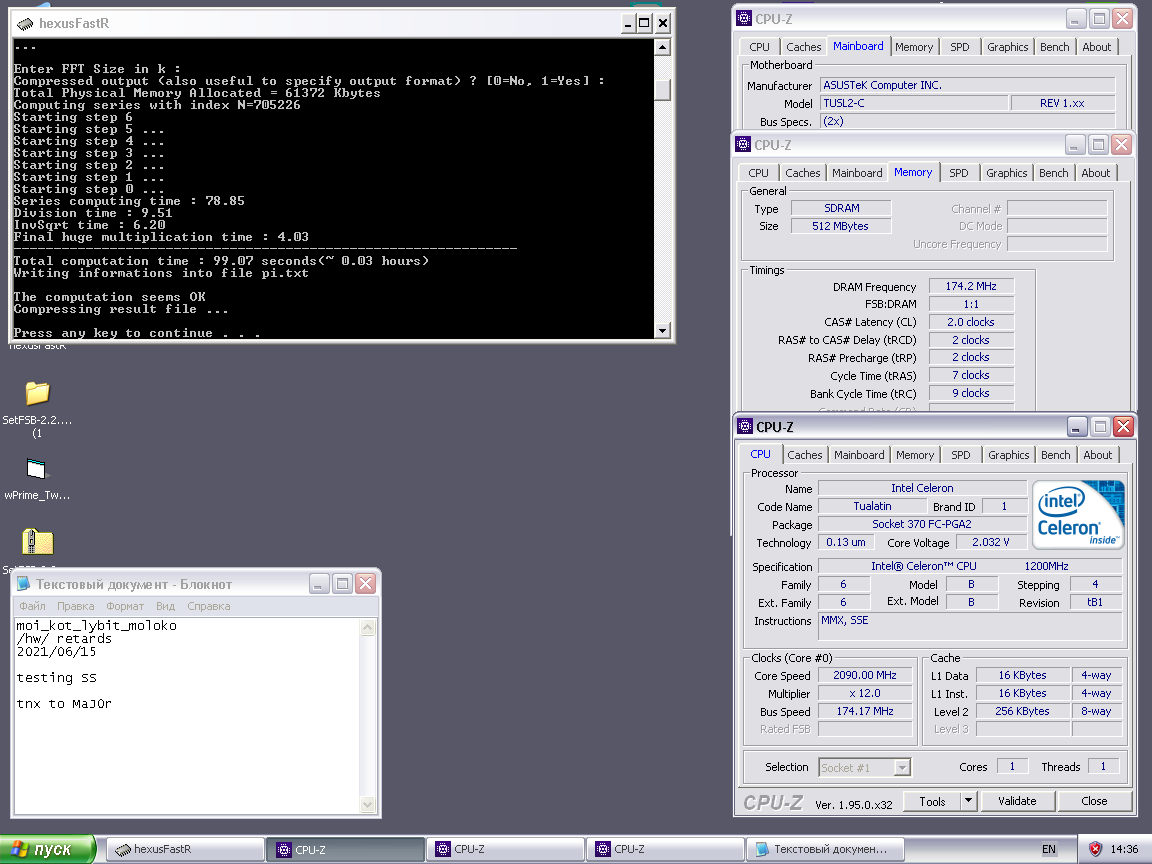Click Core Voltage value 2.032 V
The height and width of the screenshot is (864, 1152).
click(990, 542)
